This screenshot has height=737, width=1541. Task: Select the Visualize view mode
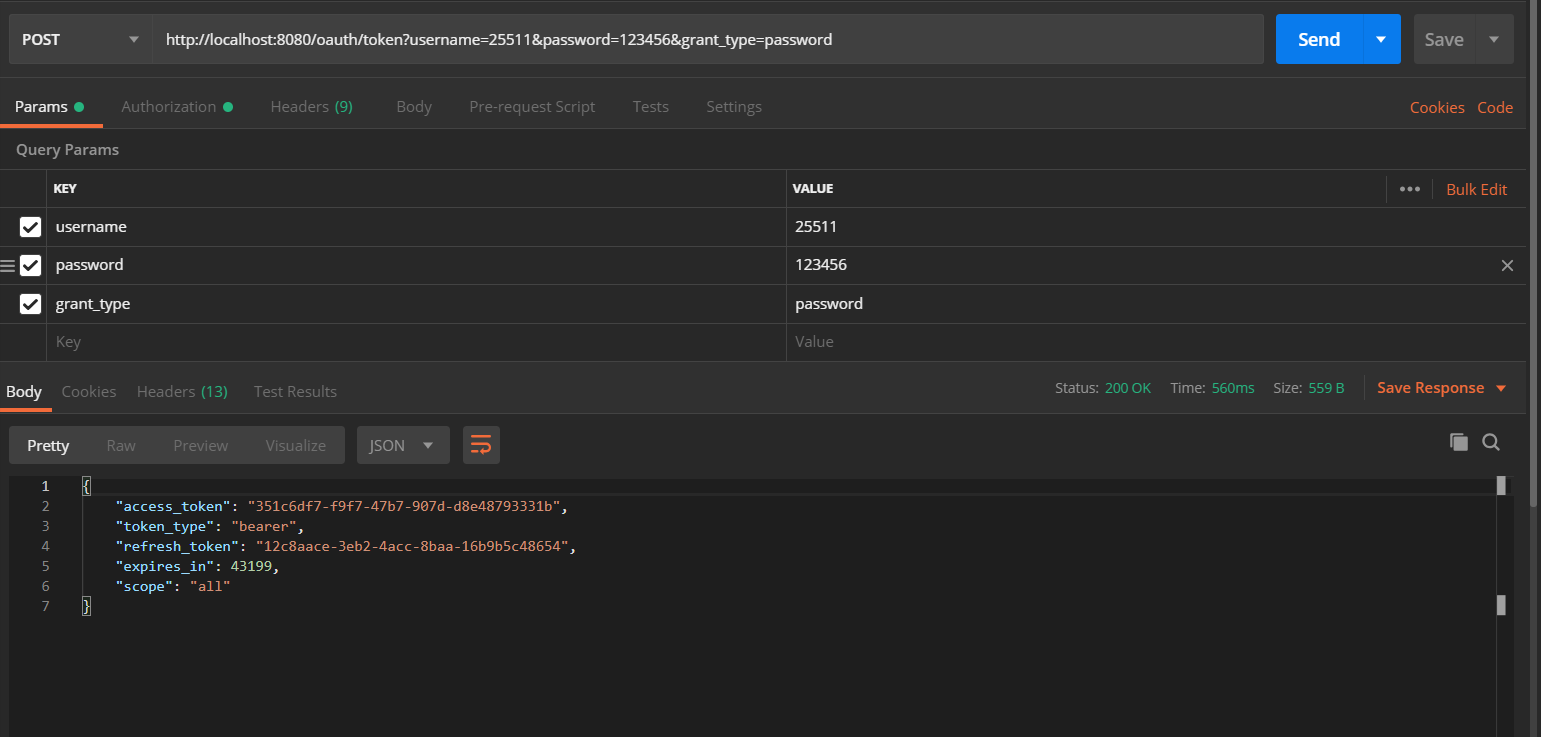[x=295, y=445]
